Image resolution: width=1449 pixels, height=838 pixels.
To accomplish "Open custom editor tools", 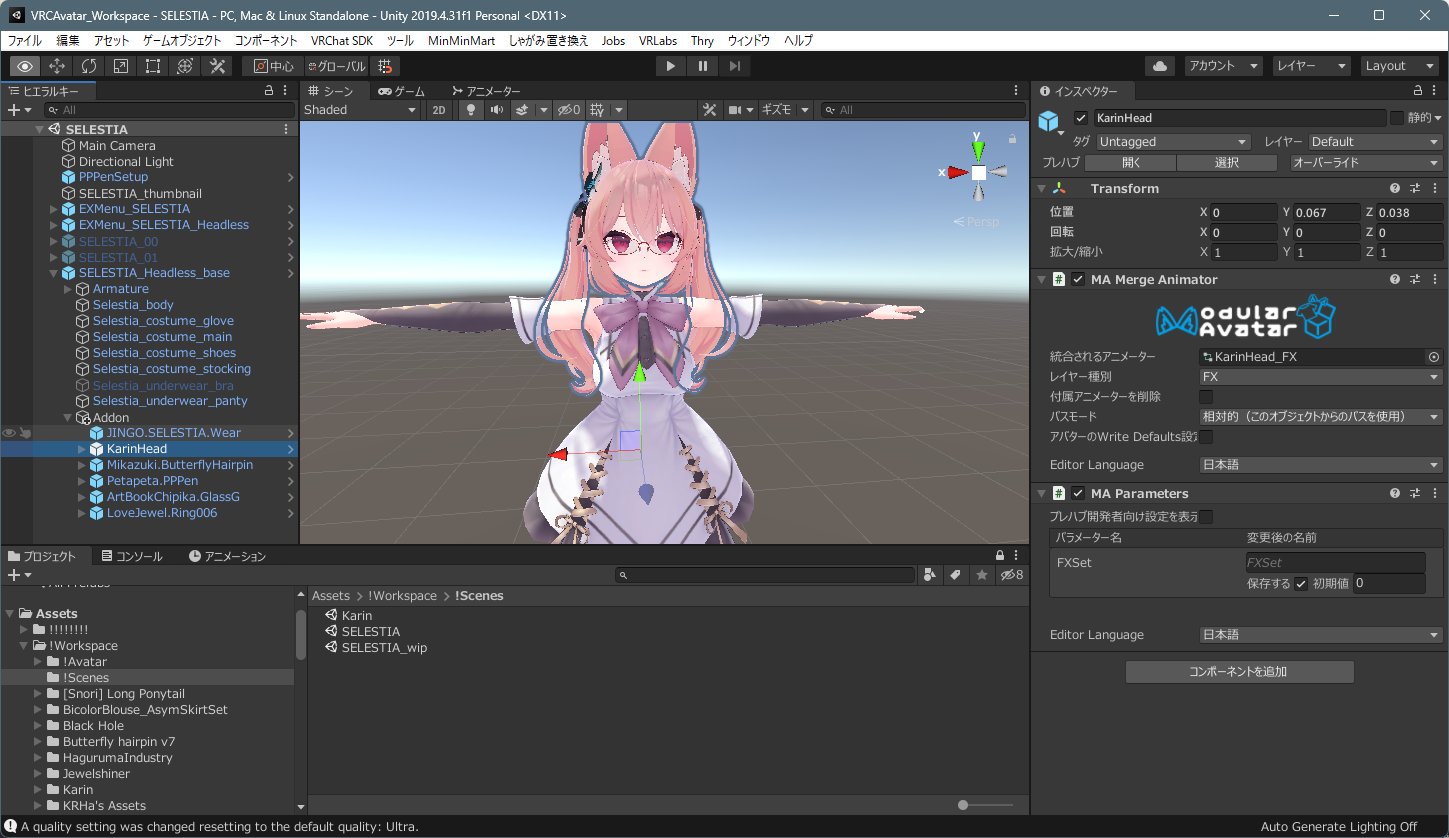I will coord(217,66).
